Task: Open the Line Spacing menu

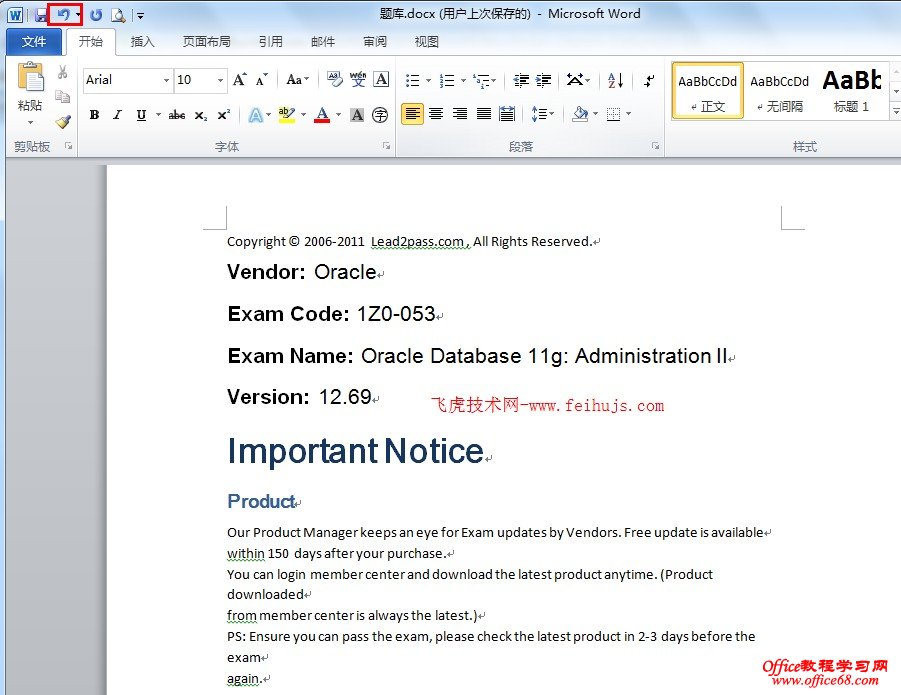Action: point(542,114)
